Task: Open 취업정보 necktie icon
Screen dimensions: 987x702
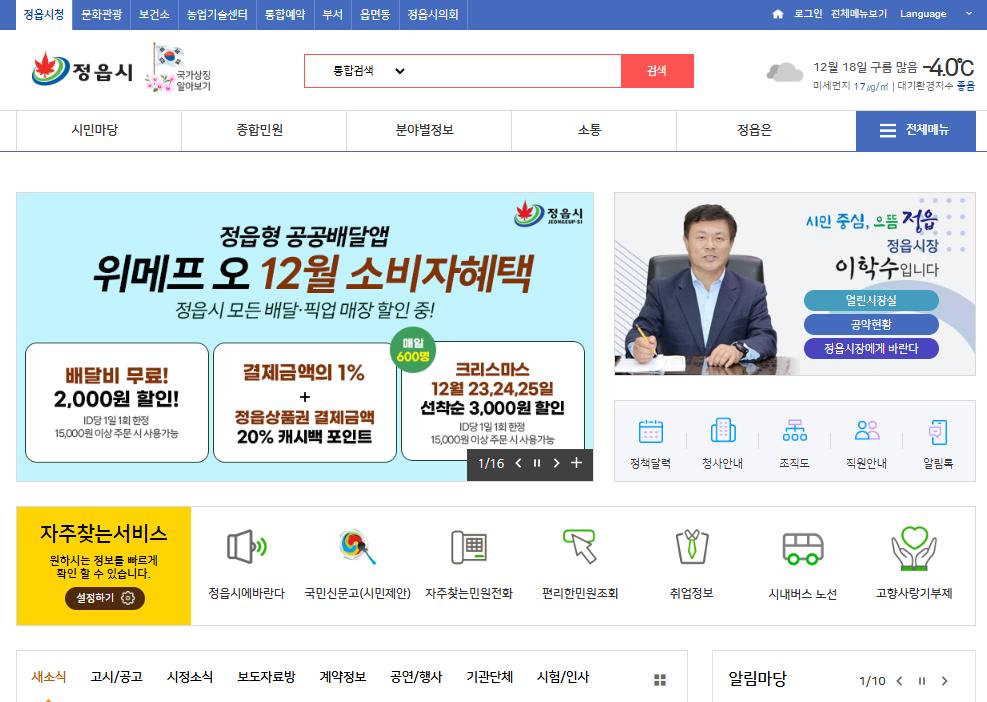Action: tap(692, 546)
